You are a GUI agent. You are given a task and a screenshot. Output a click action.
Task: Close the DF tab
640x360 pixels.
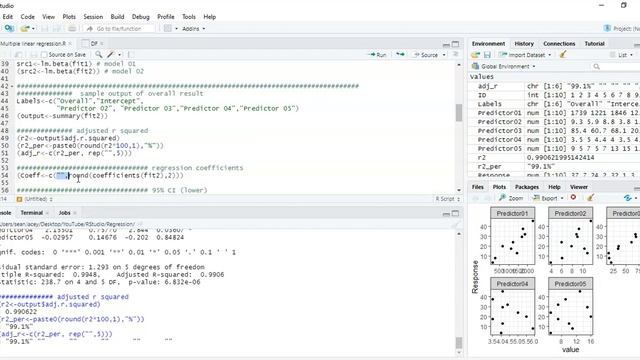pos(102,43)
